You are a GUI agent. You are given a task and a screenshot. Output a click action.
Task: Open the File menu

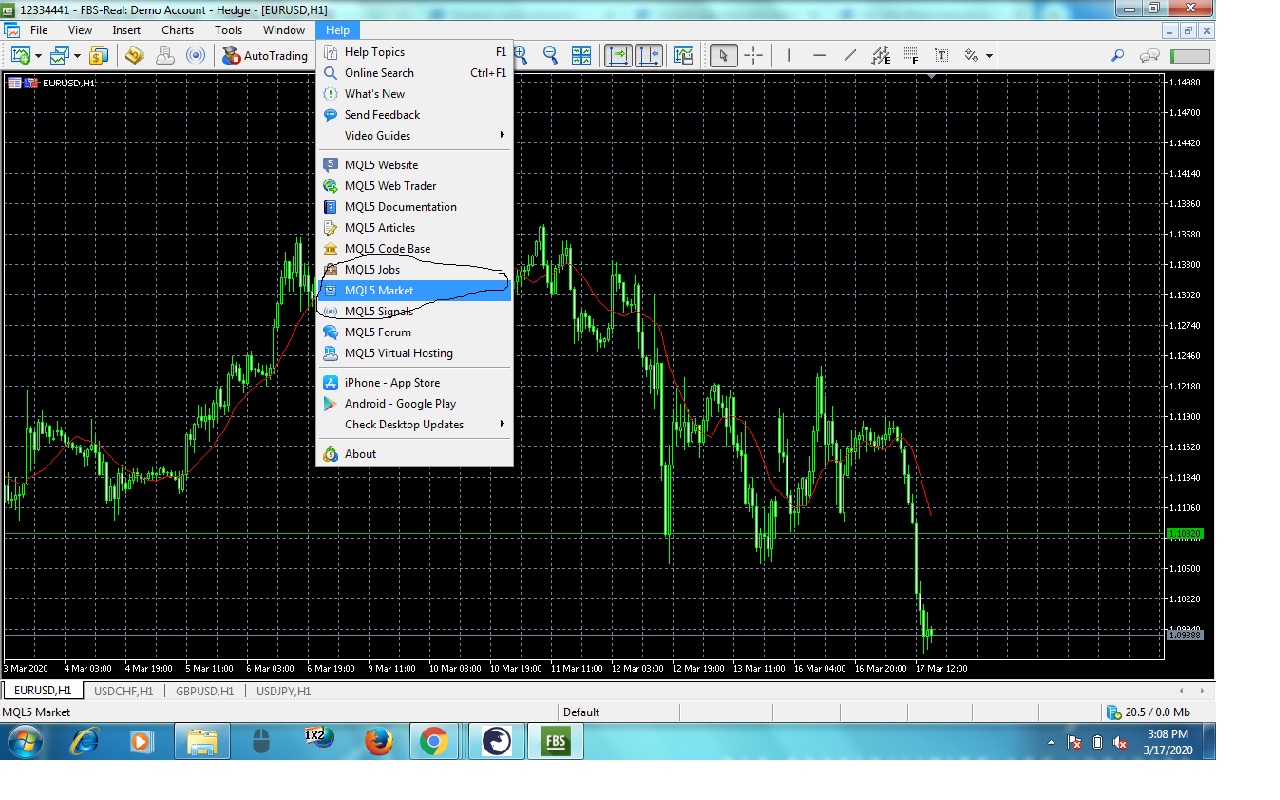(38, 30)
